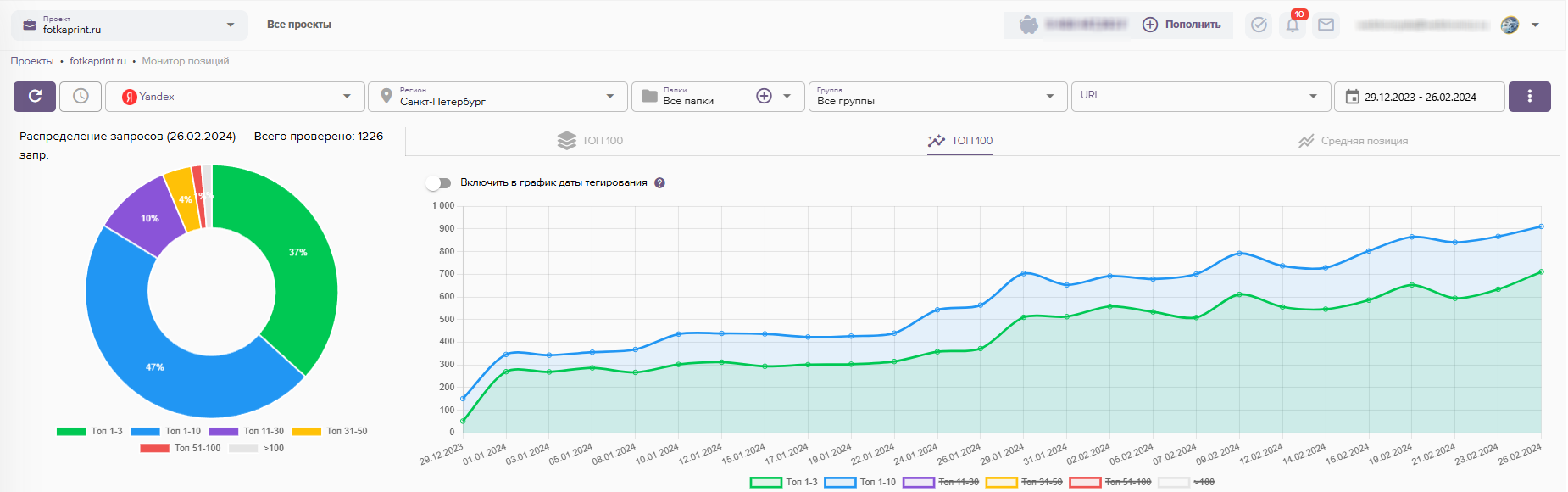Hide the Топ 1-3 series in chart legend
The image size is (1568, 492).
(x=784, y=482)
